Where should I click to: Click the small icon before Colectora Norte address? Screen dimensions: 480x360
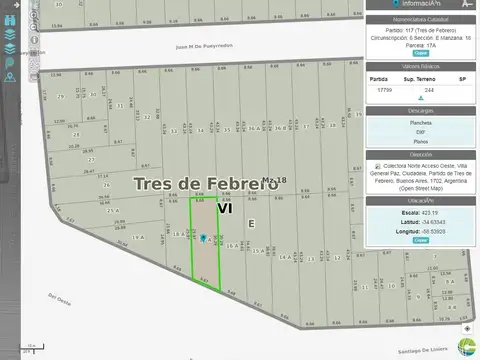click(377, 166)
